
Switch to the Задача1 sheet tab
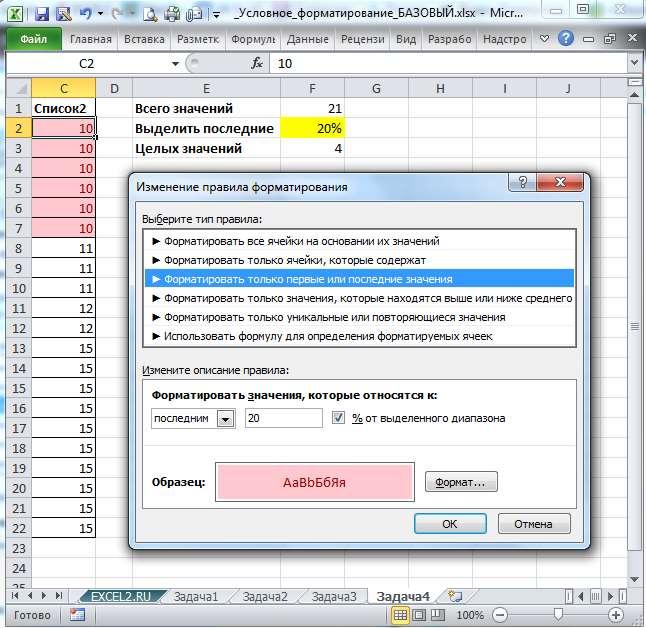(x=196, y=596)
